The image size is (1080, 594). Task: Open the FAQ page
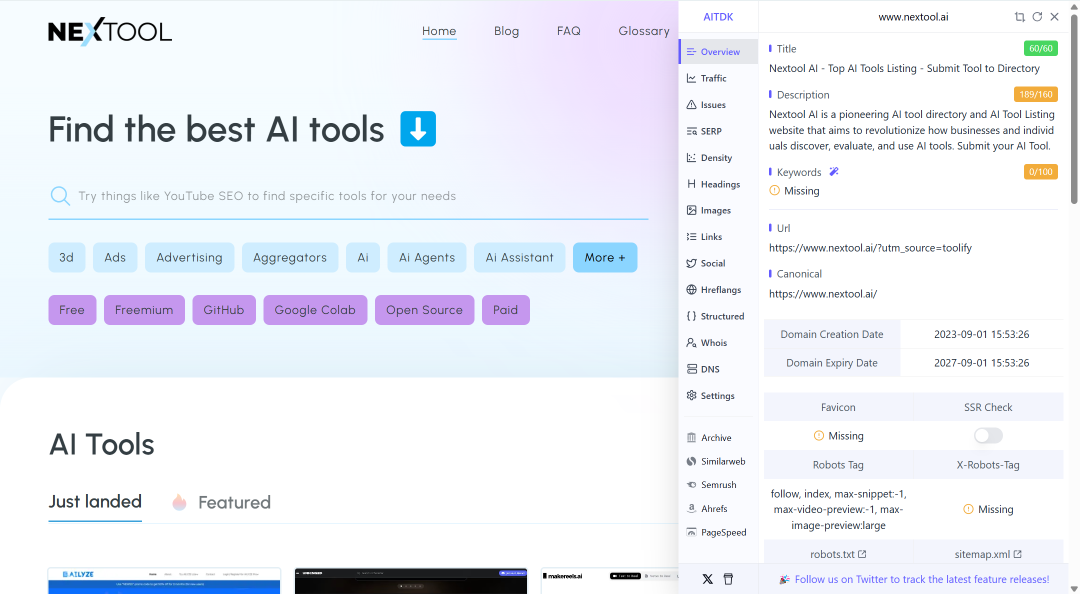tap(568, 31)
